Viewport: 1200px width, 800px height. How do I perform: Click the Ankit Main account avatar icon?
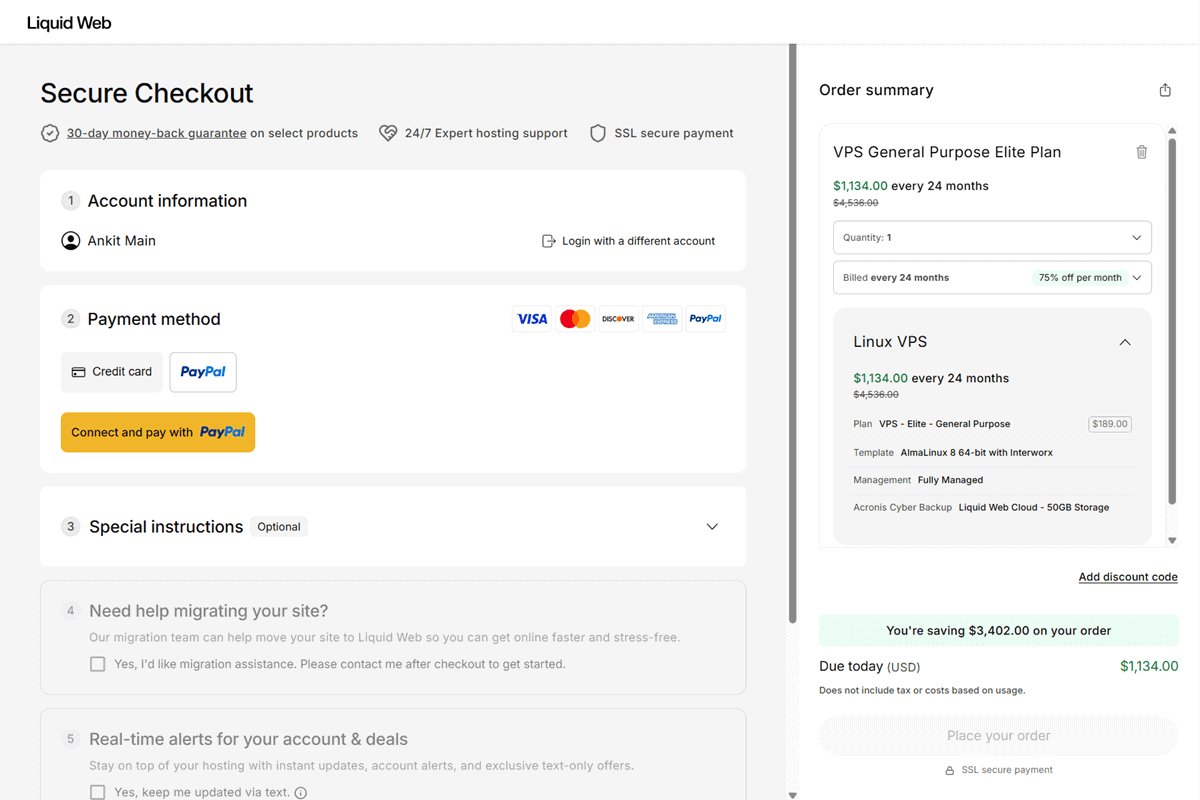click(x=69, y=240)
